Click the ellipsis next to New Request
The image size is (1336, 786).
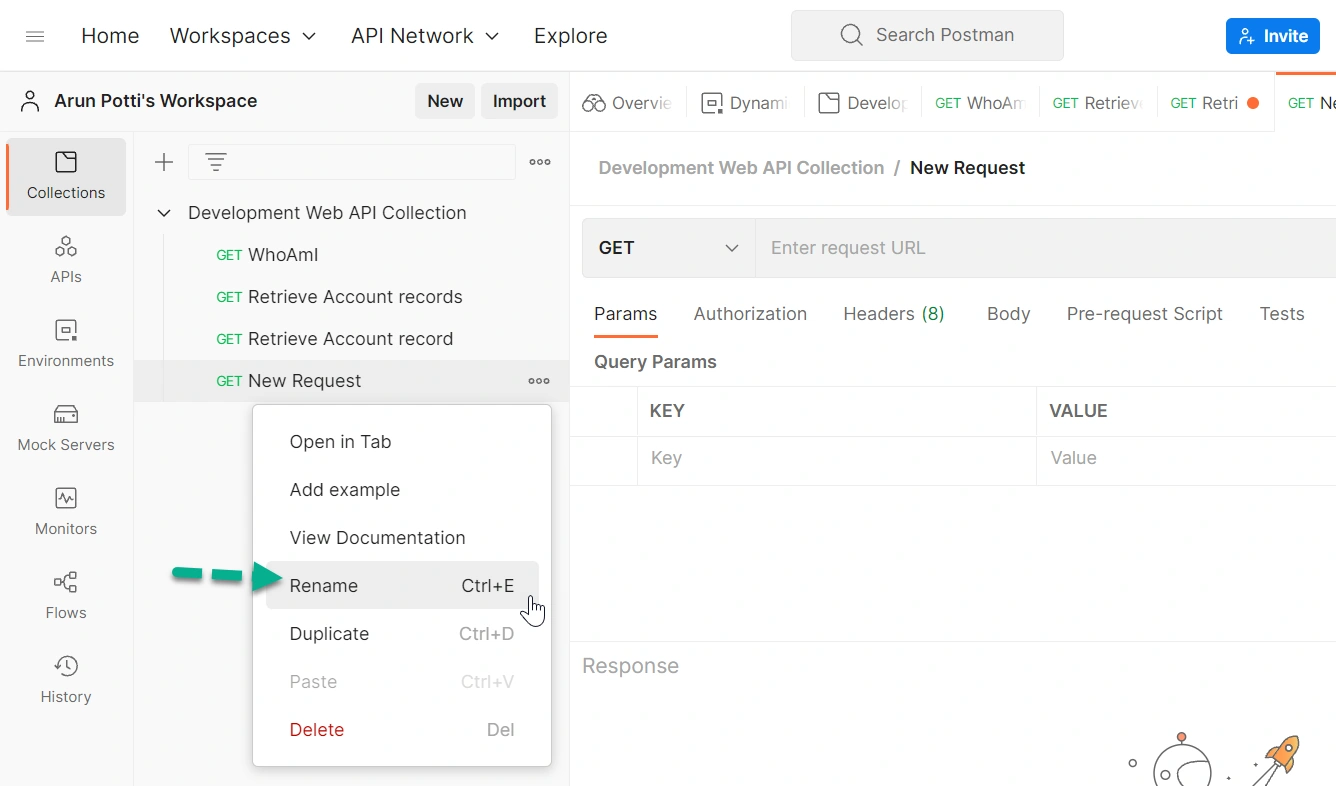tap(539, 381)
